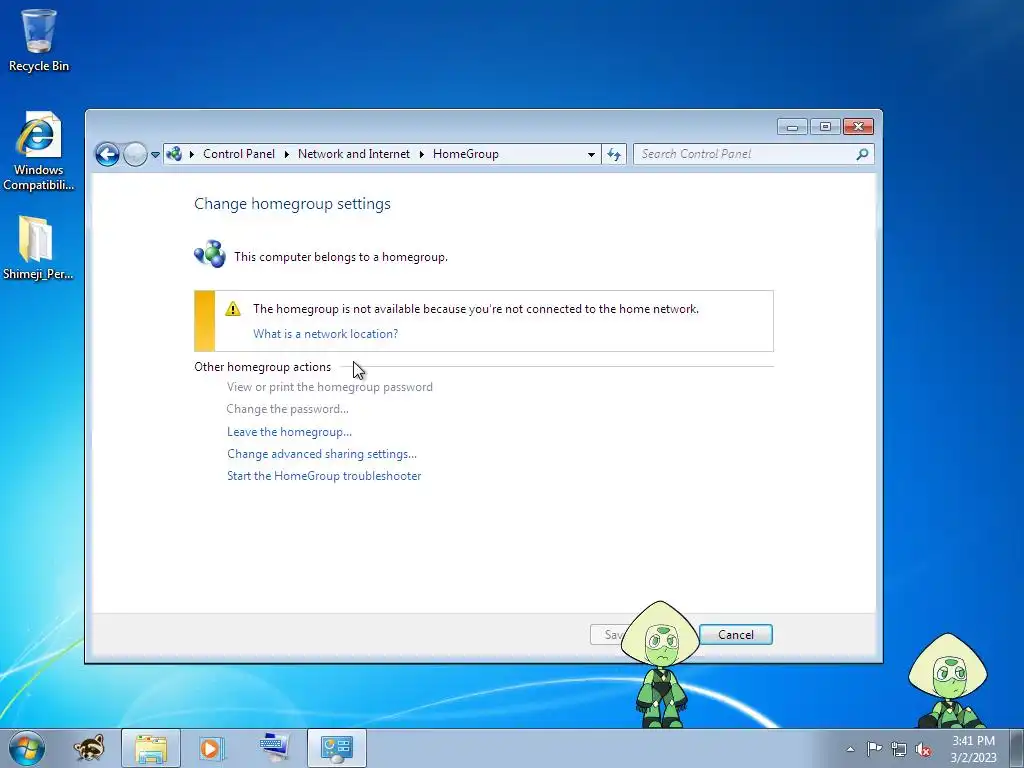
Task: Click the partially hidden Save changes button
Action: 607,635
